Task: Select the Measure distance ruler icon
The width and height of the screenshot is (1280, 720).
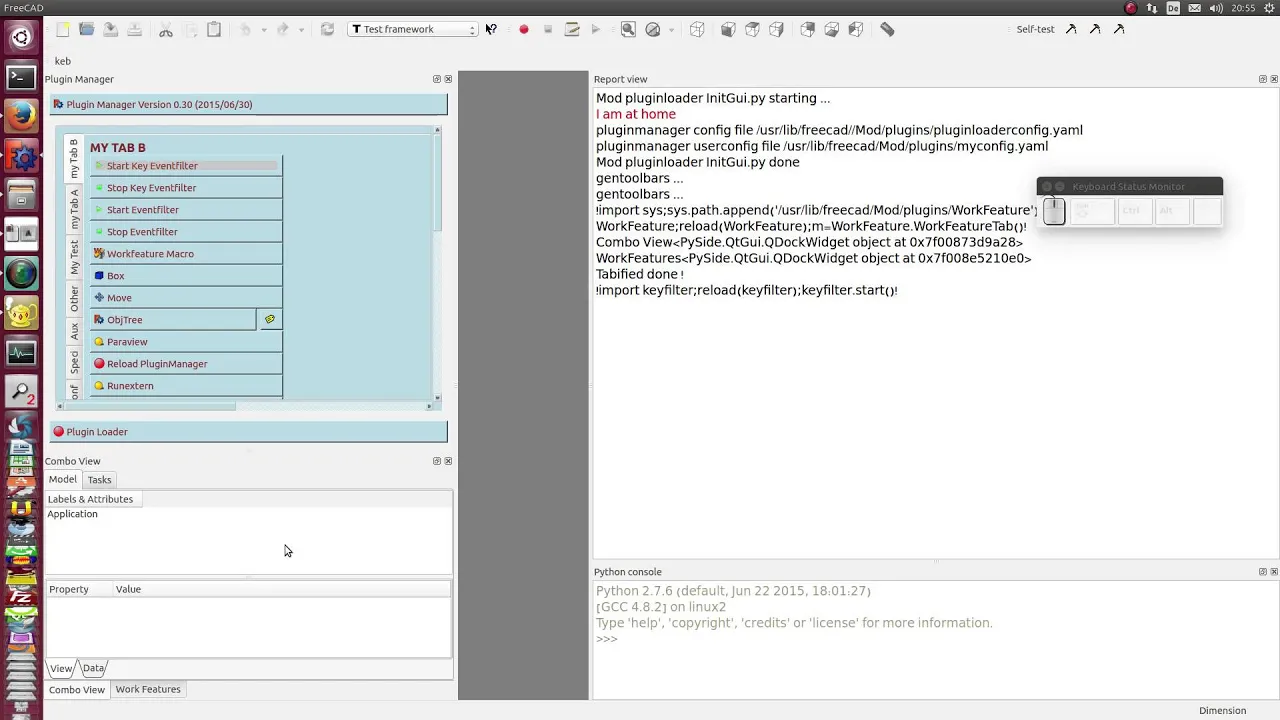Action: click(887, 29)
